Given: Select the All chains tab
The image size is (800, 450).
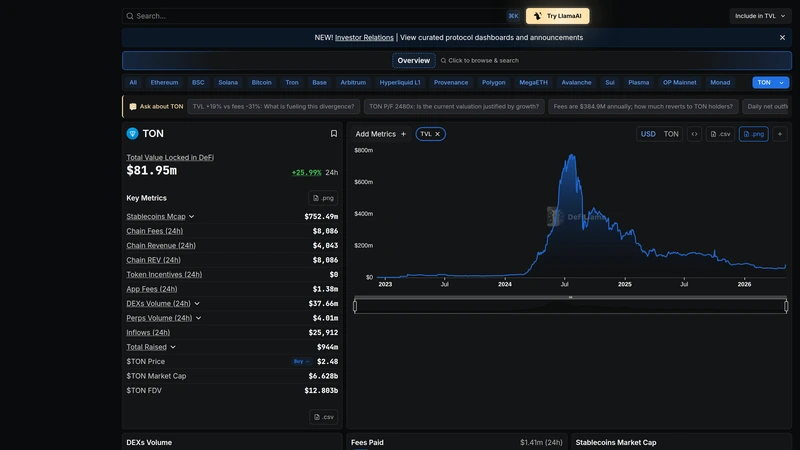Looking at the screenshot, I should 133,83.
